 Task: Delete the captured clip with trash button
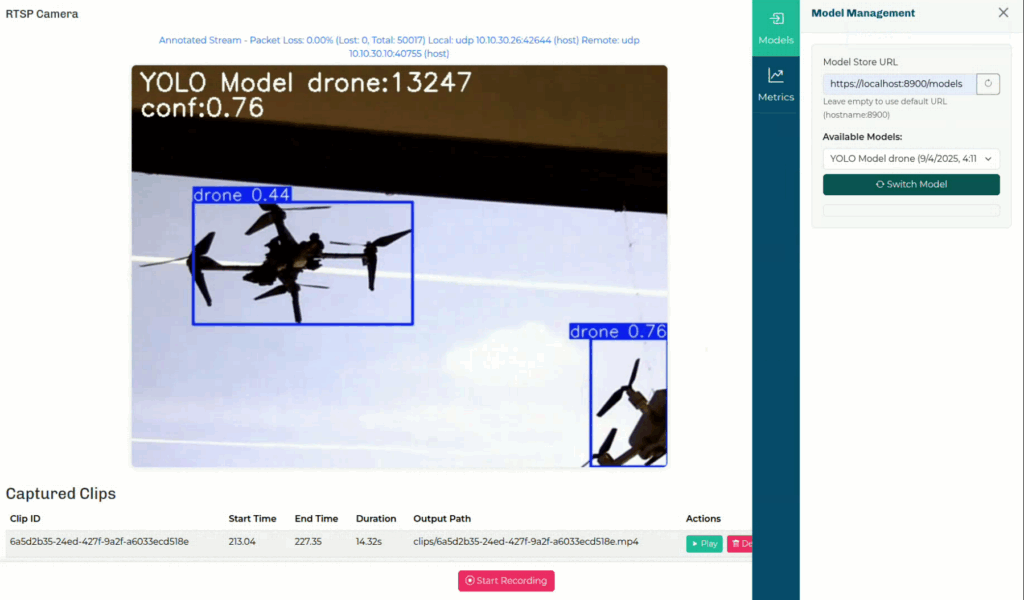click(x=740, y=544)
